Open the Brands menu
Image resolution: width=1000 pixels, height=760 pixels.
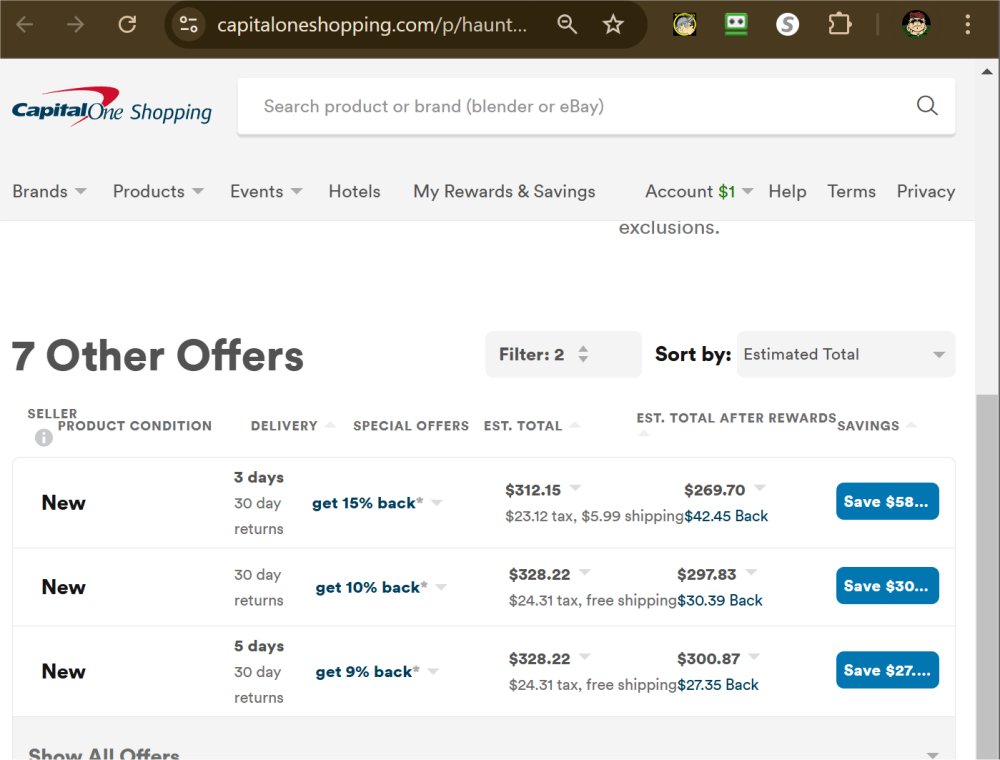pyautogui.click(x=48, y=191)
